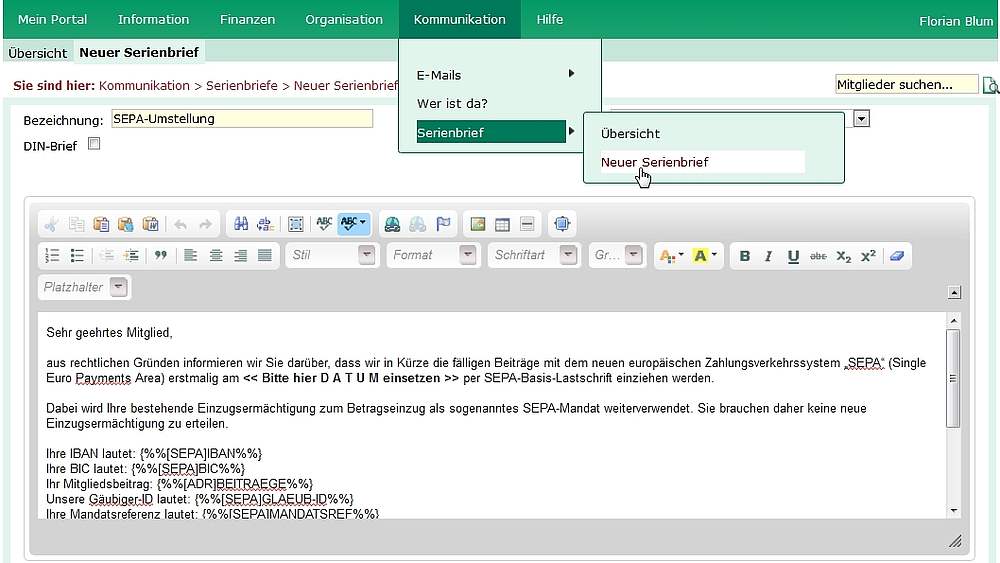The width and height of the screenshot is (1000, 563).
Task: Center align the text
Action: click(x=216, y=256)
